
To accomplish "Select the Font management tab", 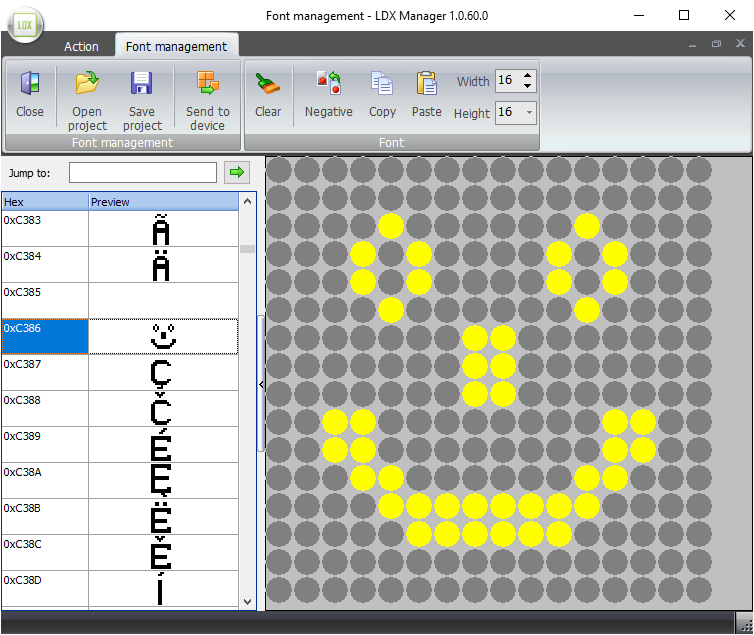I will point(176,46).
